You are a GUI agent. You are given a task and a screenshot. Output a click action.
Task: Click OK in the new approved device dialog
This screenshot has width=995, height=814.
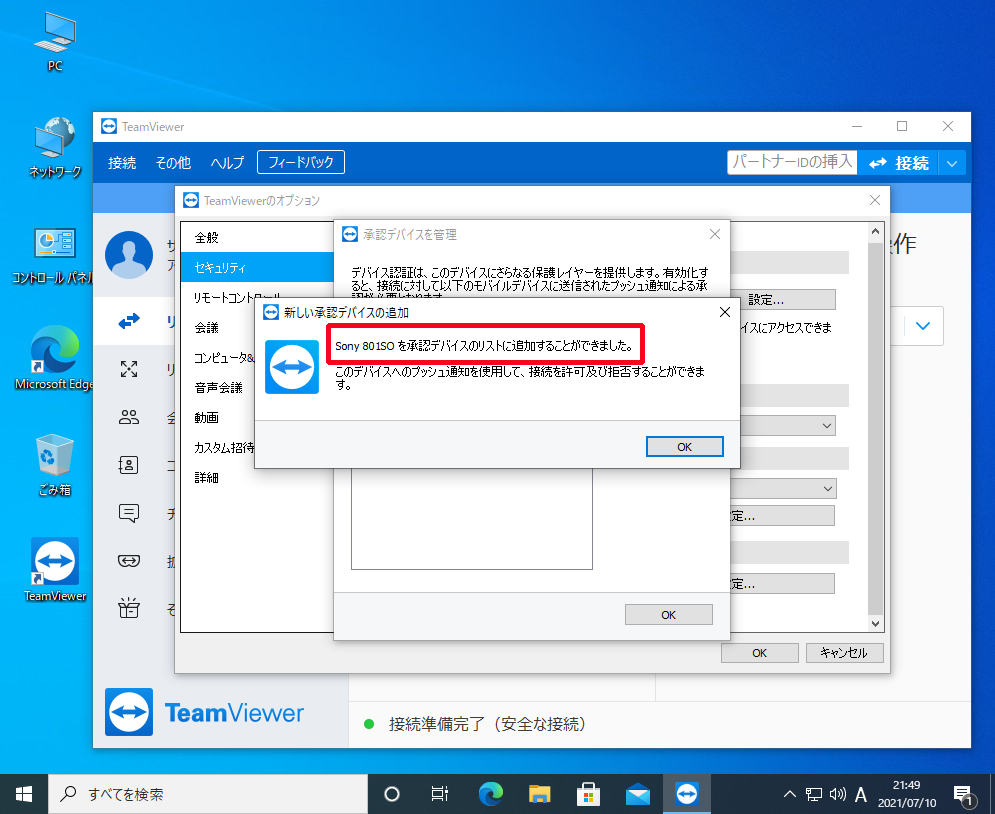pyautogui.click(x=684, y=447)
